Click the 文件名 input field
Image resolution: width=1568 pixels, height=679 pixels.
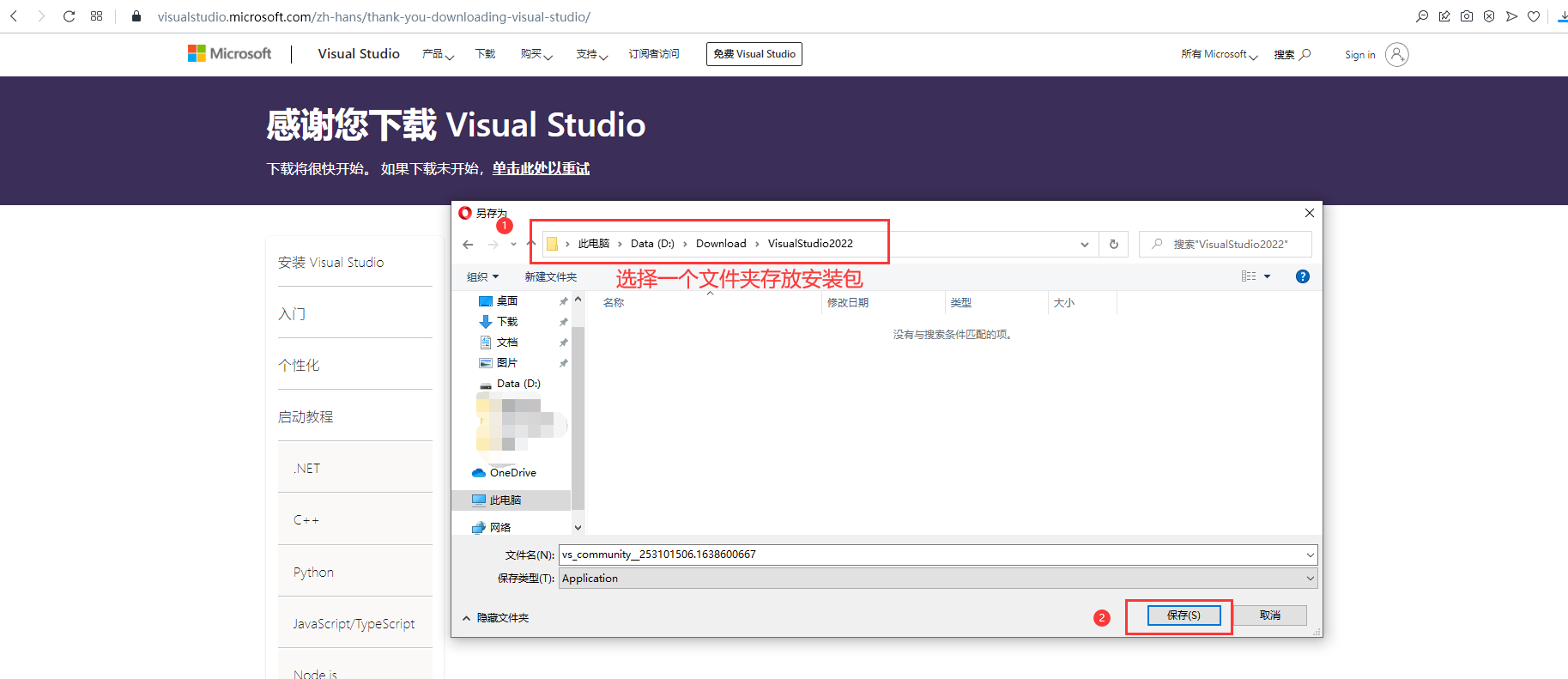click(938, 555)
